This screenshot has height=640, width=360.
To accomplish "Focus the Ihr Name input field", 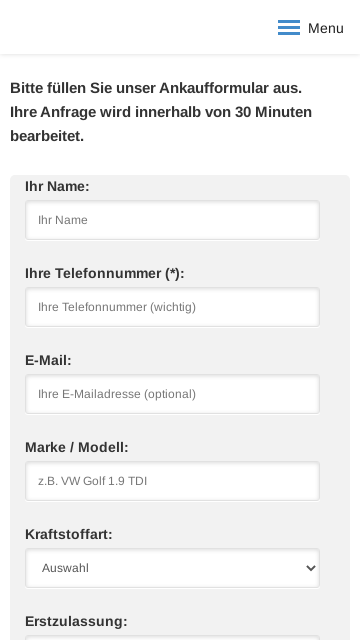I will [x=172, y=220].
